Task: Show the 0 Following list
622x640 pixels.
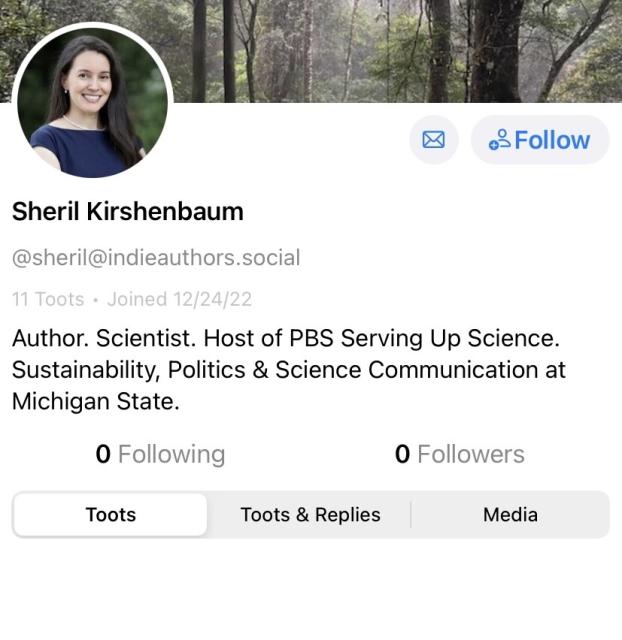Action: [x=160, y=454]
